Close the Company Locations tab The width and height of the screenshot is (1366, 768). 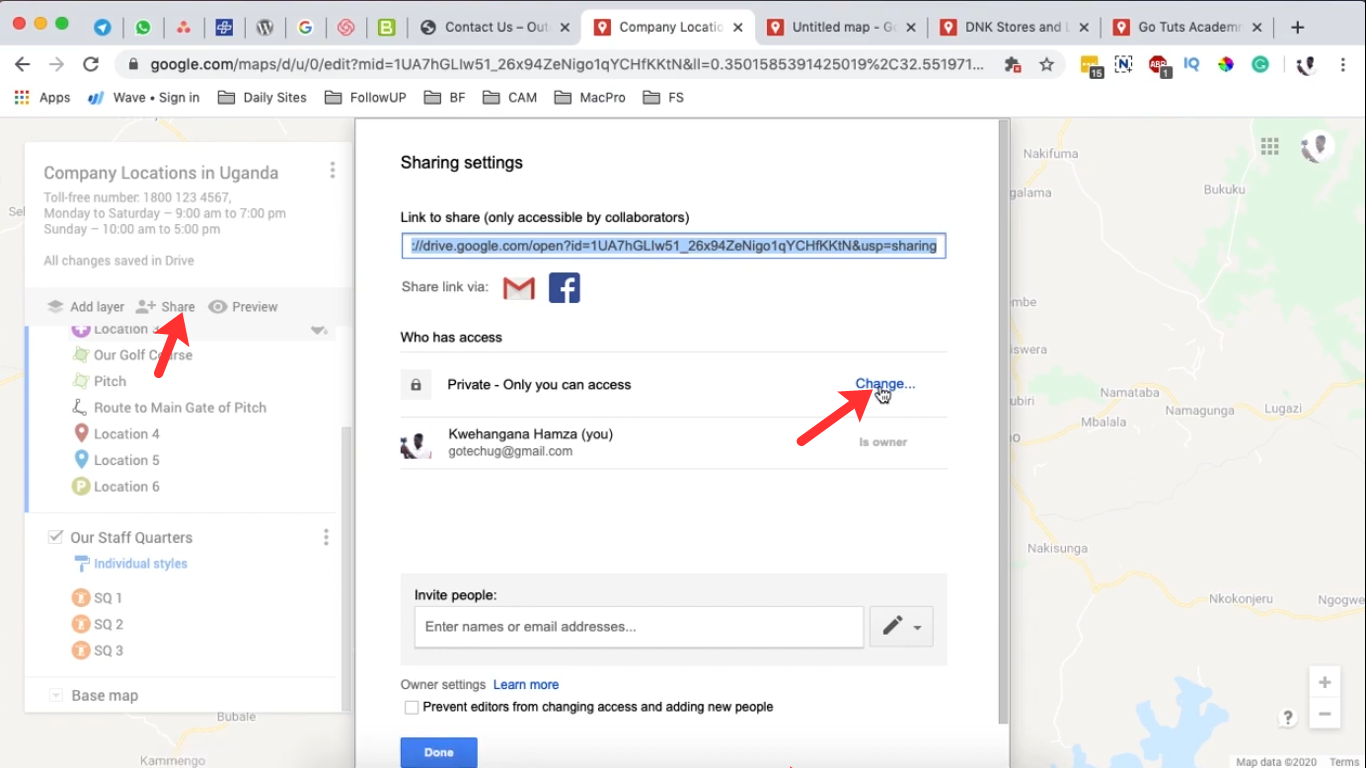pyautogui.click(x=737, y=27)
